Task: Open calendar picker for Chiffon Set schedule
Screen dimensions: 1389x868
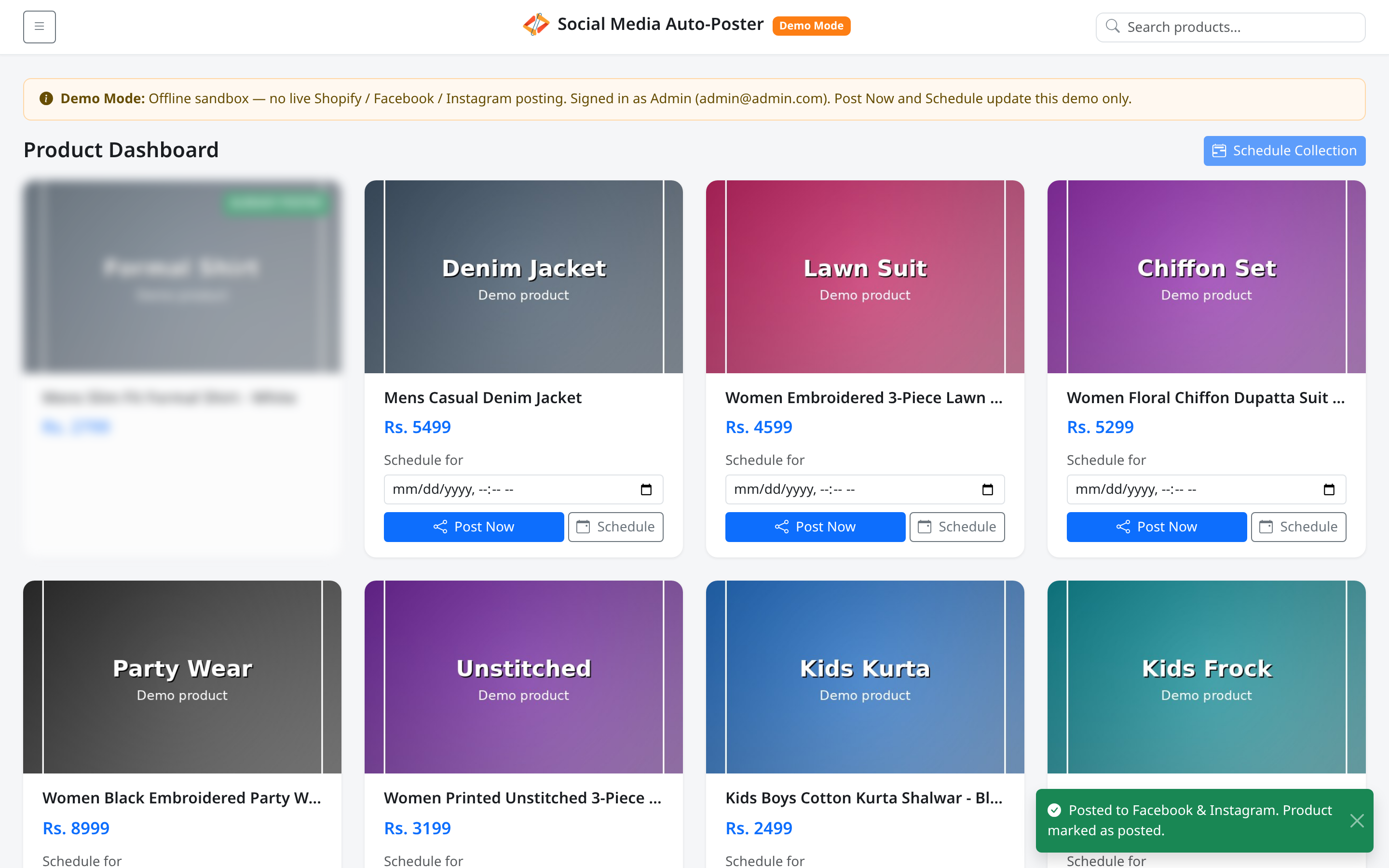Action: 1329,489
